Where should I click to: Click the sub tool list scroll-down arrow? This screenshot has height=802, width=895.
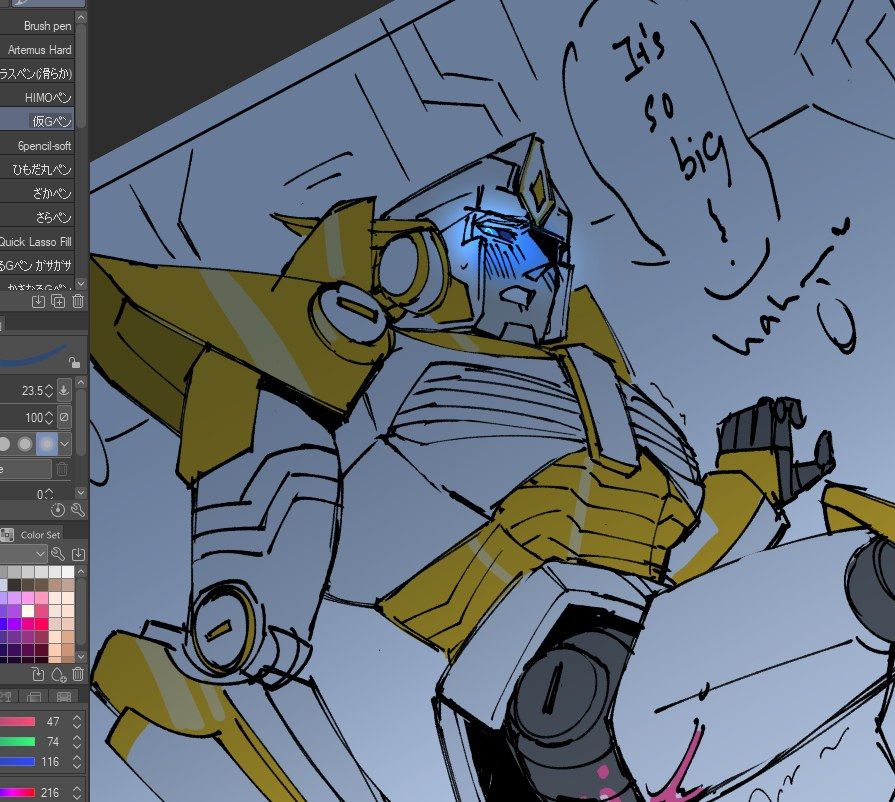[x=81, y=283]
